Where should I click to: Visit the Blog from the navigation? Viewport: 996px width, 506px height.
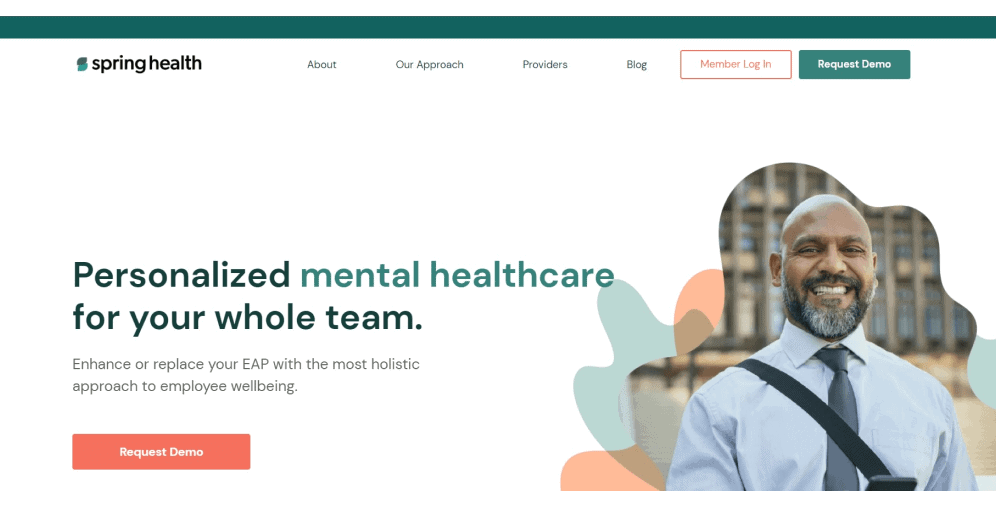pyautogui.click(x=636, y=65)
